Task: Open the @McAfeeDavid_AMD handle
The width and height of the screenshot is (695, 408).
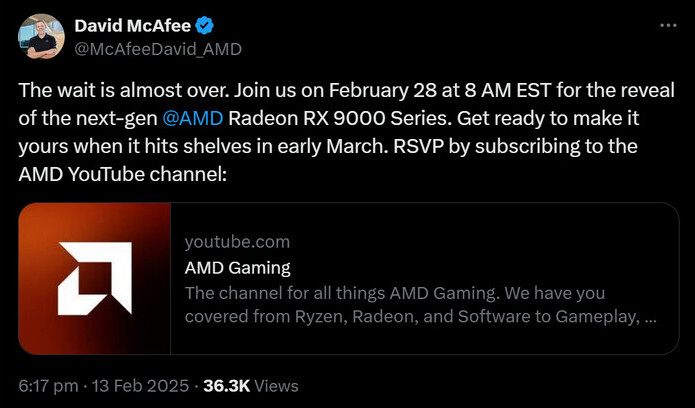Action: (x=158, y=49)
